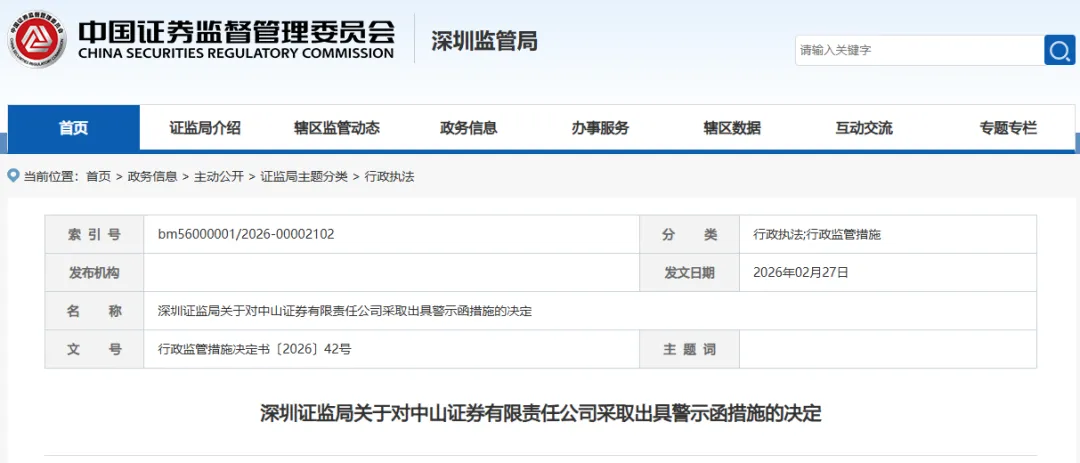Viewport: 1080px width, 463px height.
Task: Open the 辖区监管动态 menu item
Action: click(x=337, y=127)
